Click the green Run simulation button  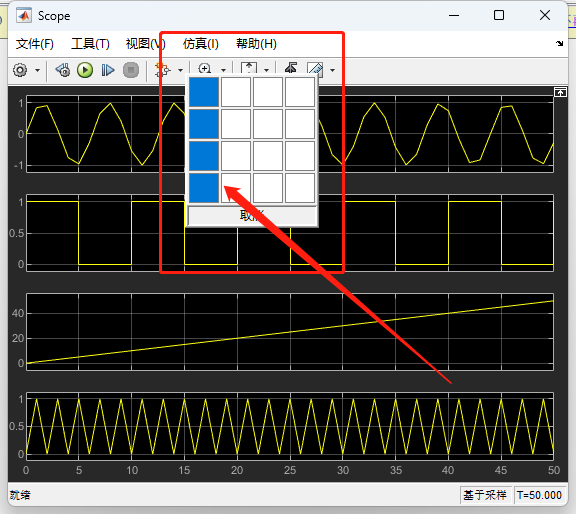[x=85, y=70]
